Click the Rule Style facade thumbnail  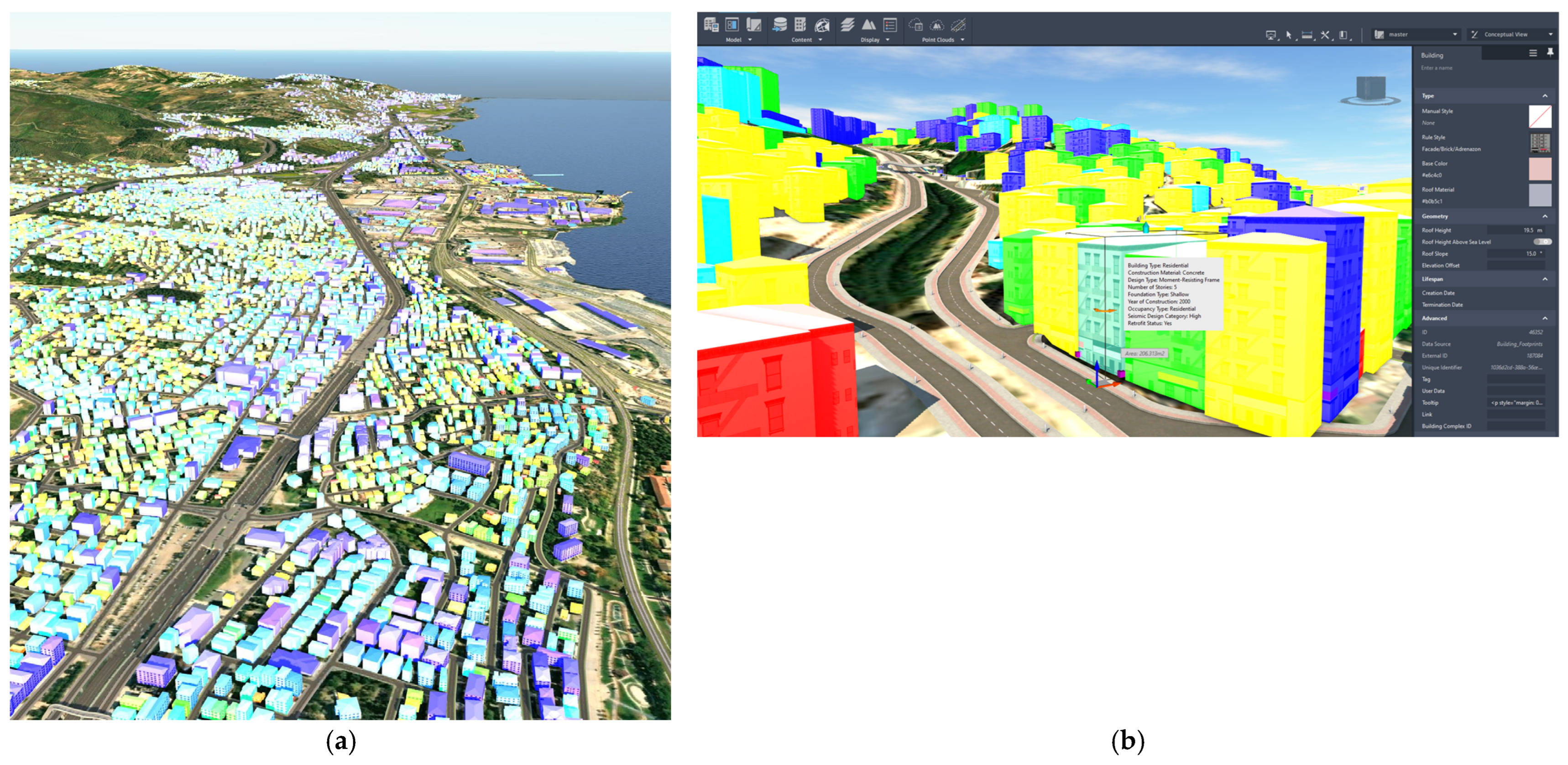pos(1540,143)
